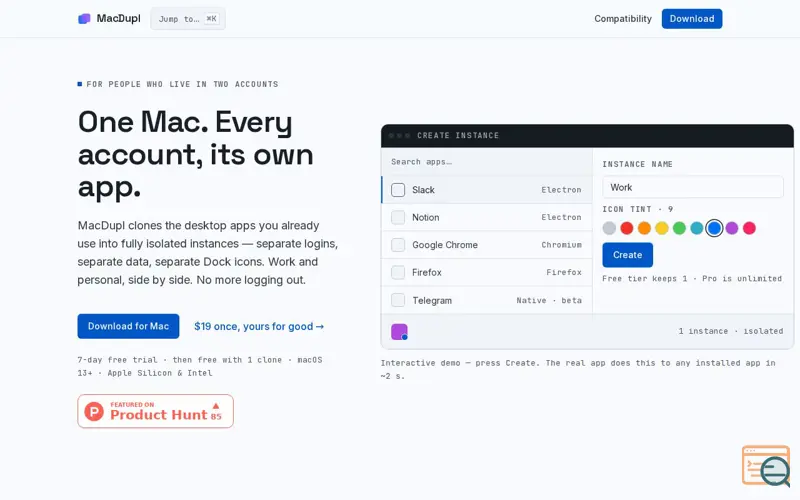Check the Notion checkbox
This screenshot has height=500, width=800.
coord(398,217)
